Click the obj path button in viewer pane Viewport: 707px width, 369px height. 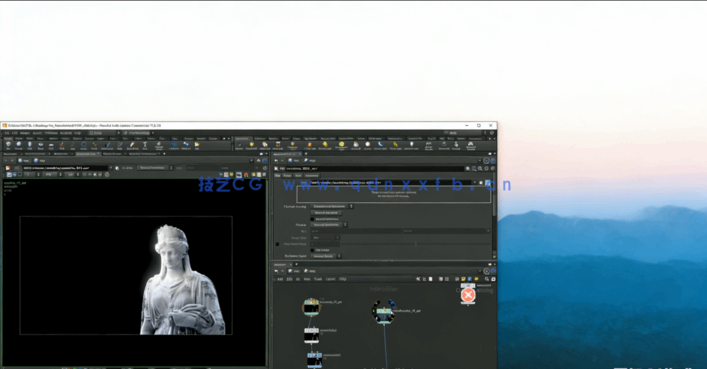[x=24, y=161]
